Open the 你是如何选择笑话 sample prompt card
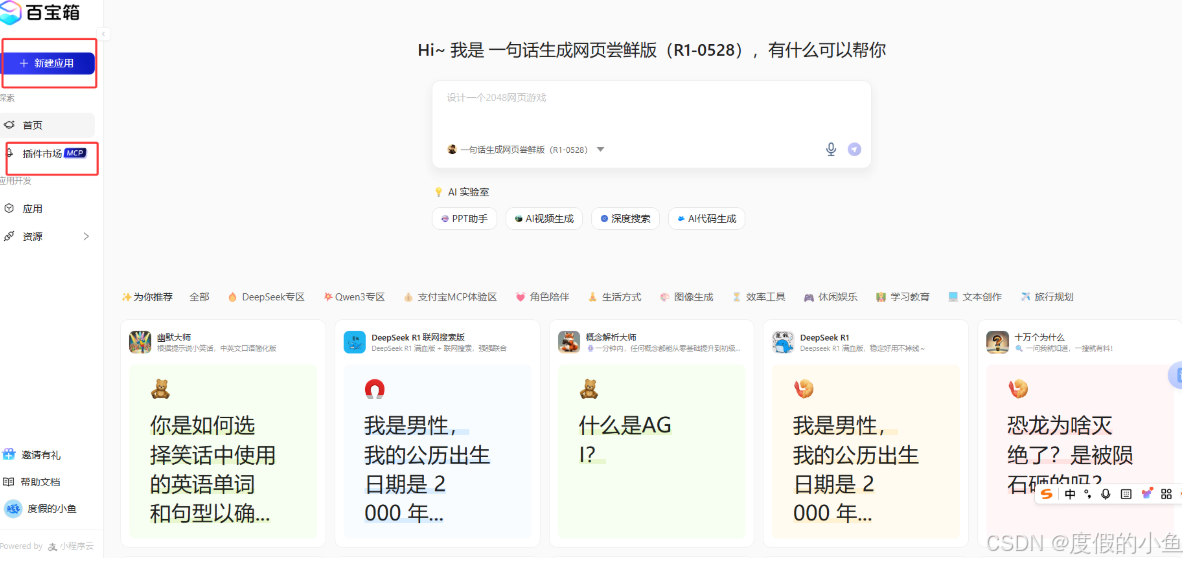Screen dimensions: 1187x563 [223, 452]
